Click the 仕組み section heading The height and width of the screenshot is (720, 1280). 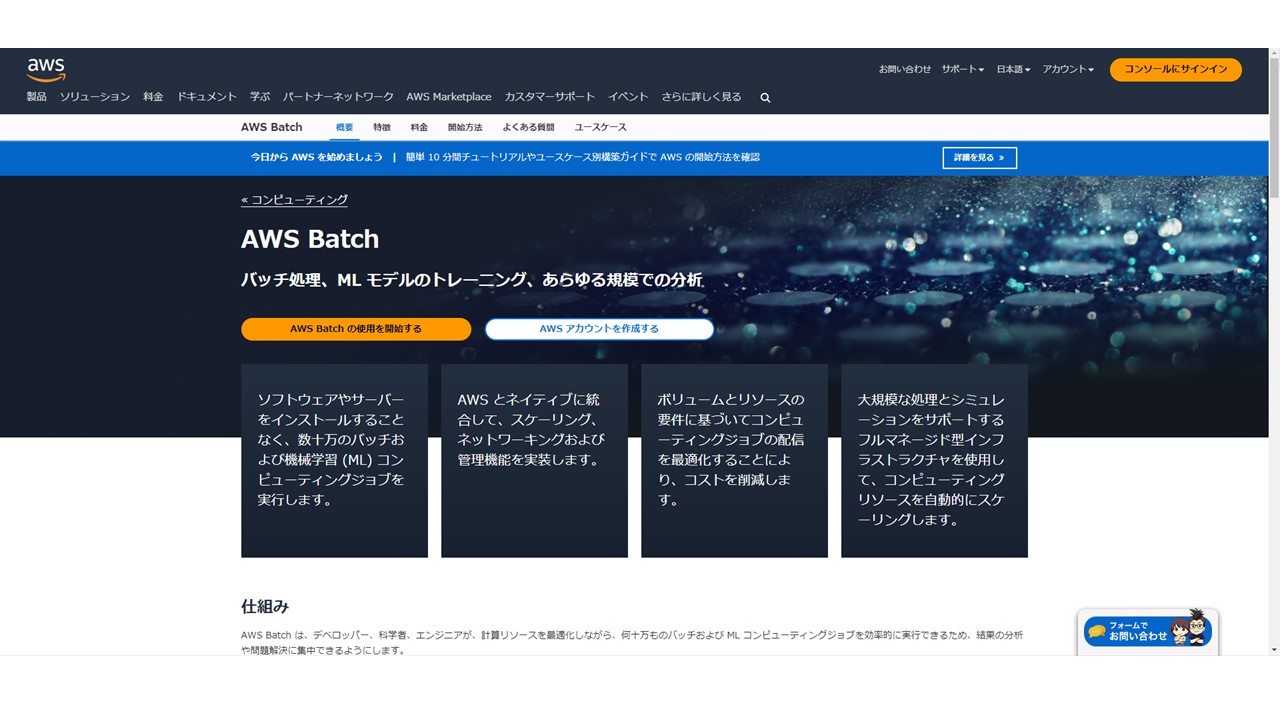click(x=265, y=606)
